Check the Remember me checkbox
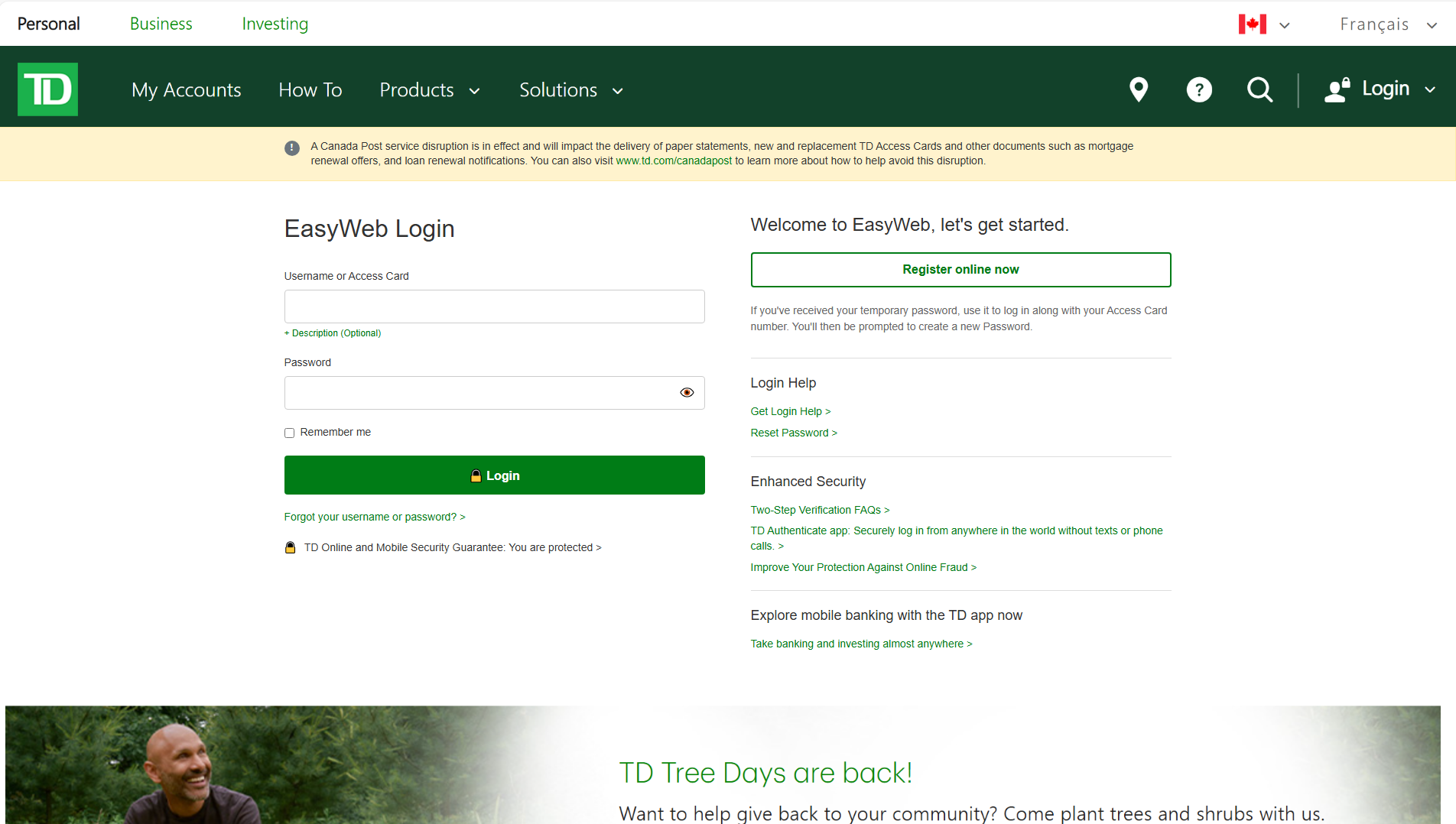The width and height of the screenshot is (1456, 824). point(289,433)
